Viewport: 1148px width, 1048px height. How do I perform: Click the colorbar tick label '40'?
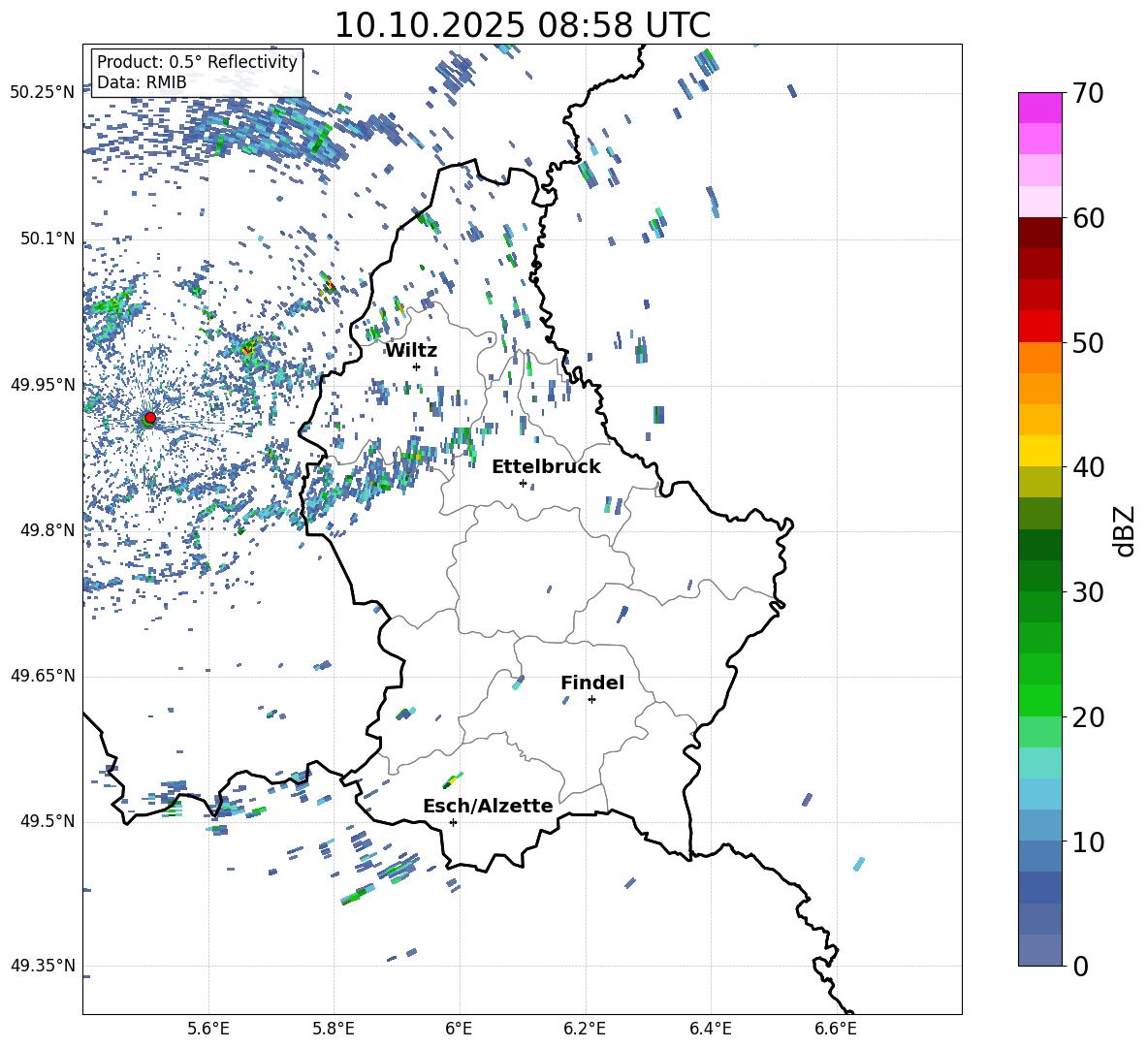click(1088, 467)
